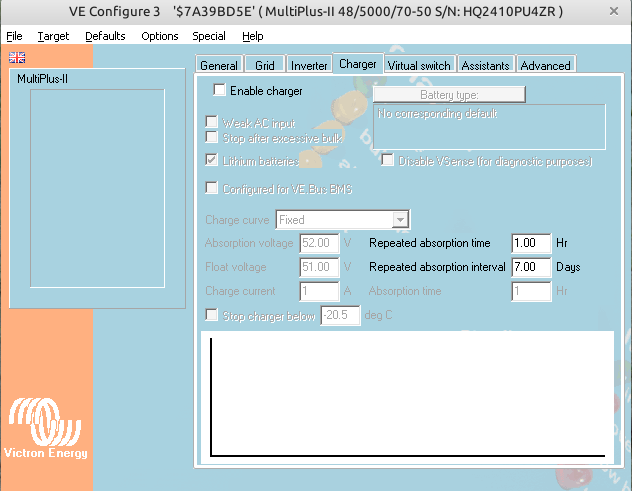Open the Special menu
The width and height of the screenshot is (632, 491).
point(209,36)
